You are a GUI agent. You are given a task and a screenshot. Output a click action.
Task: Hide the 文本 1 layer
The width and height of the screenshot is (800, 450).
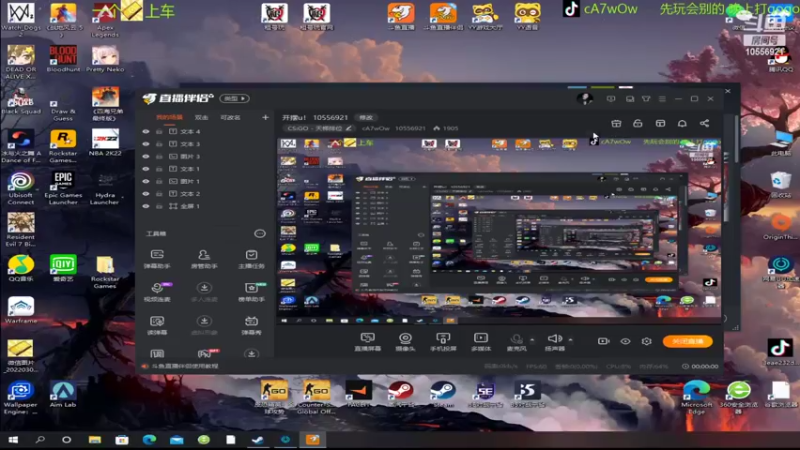146,169
